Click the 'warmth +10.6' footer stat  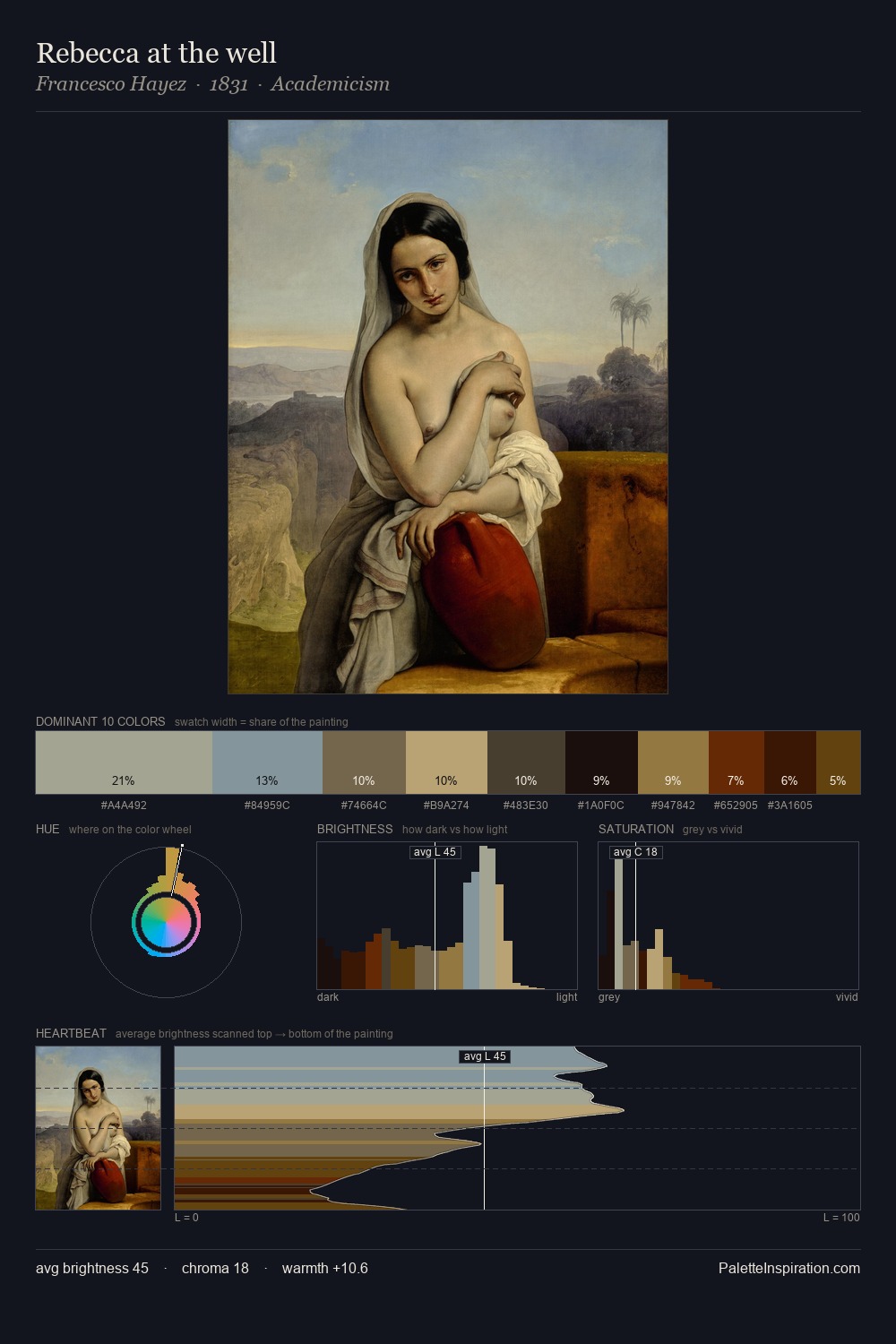click(325, 1269)
